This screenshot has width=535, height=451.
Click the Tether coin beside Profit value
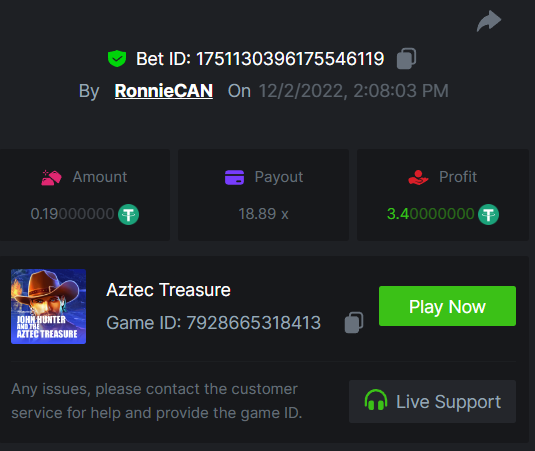click(488, 214)
